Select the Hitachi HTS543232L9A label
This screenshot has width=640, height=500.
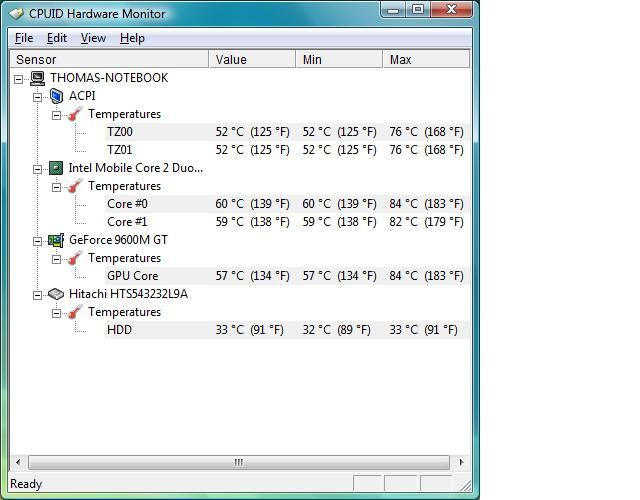click(x=128, y=294)
